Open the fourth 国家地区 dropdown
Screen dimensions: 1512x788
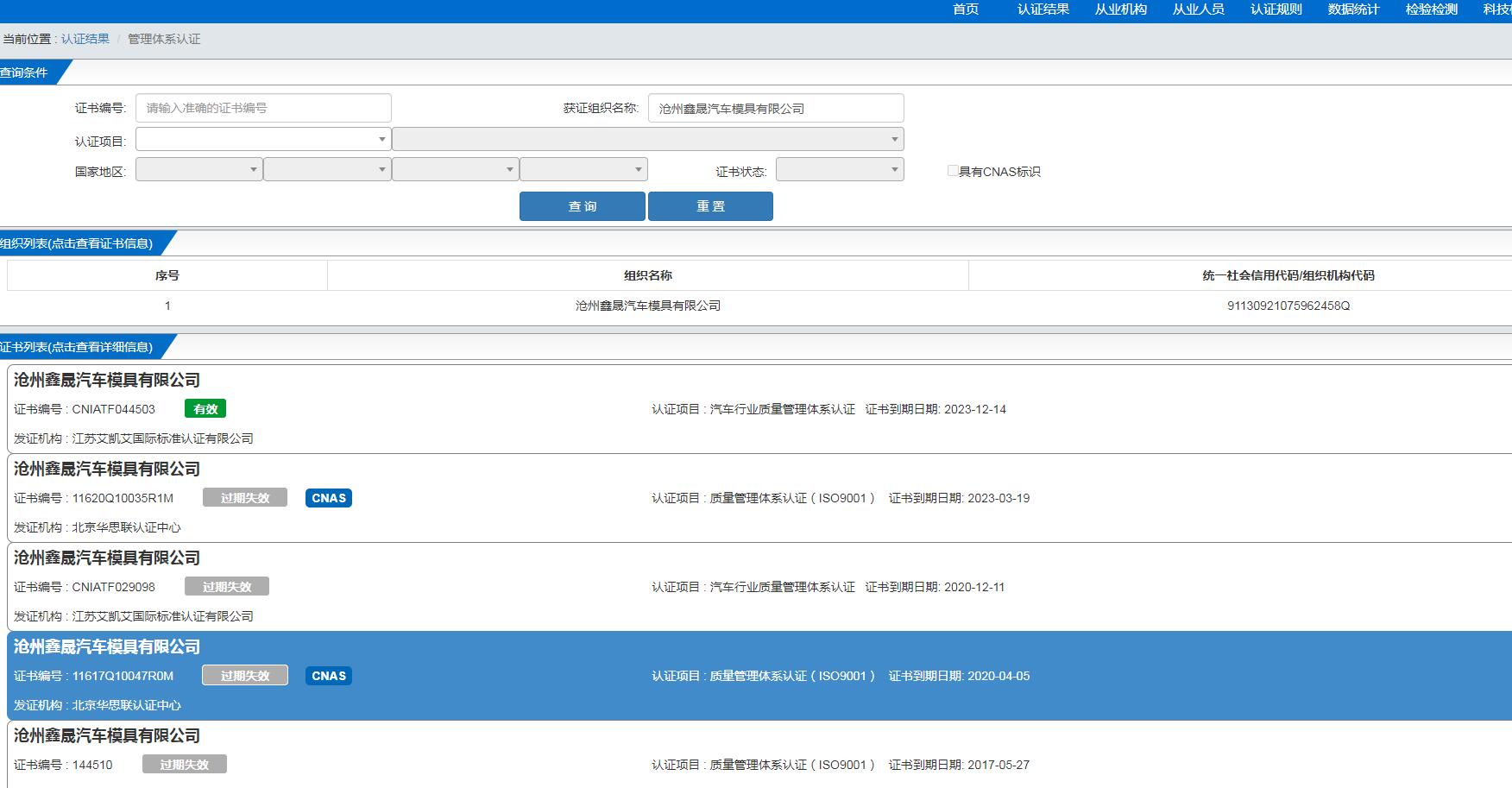click(x=583, y=169)
